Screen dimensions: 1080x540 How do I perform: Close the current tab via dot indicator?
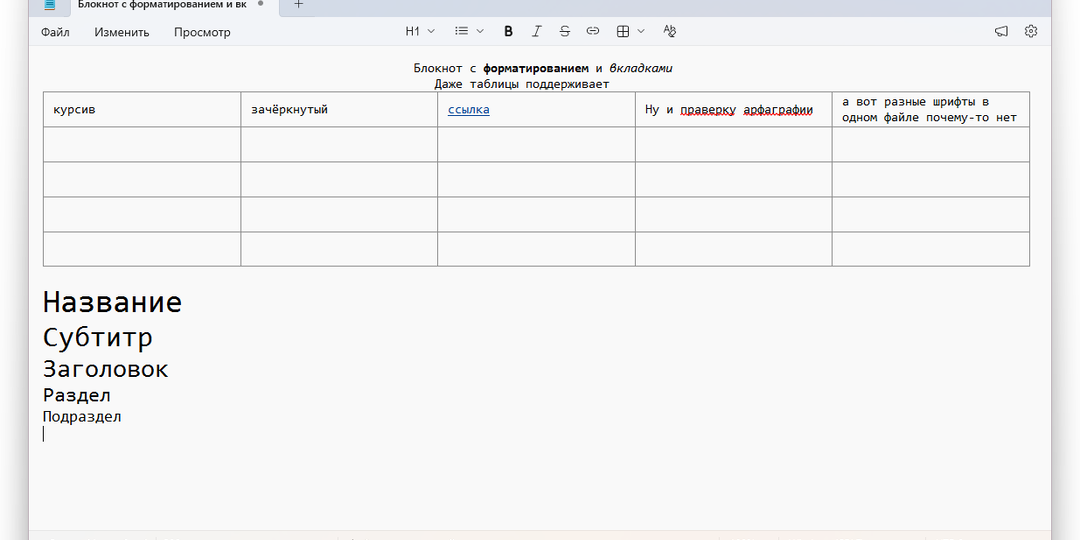click(260, 3)
